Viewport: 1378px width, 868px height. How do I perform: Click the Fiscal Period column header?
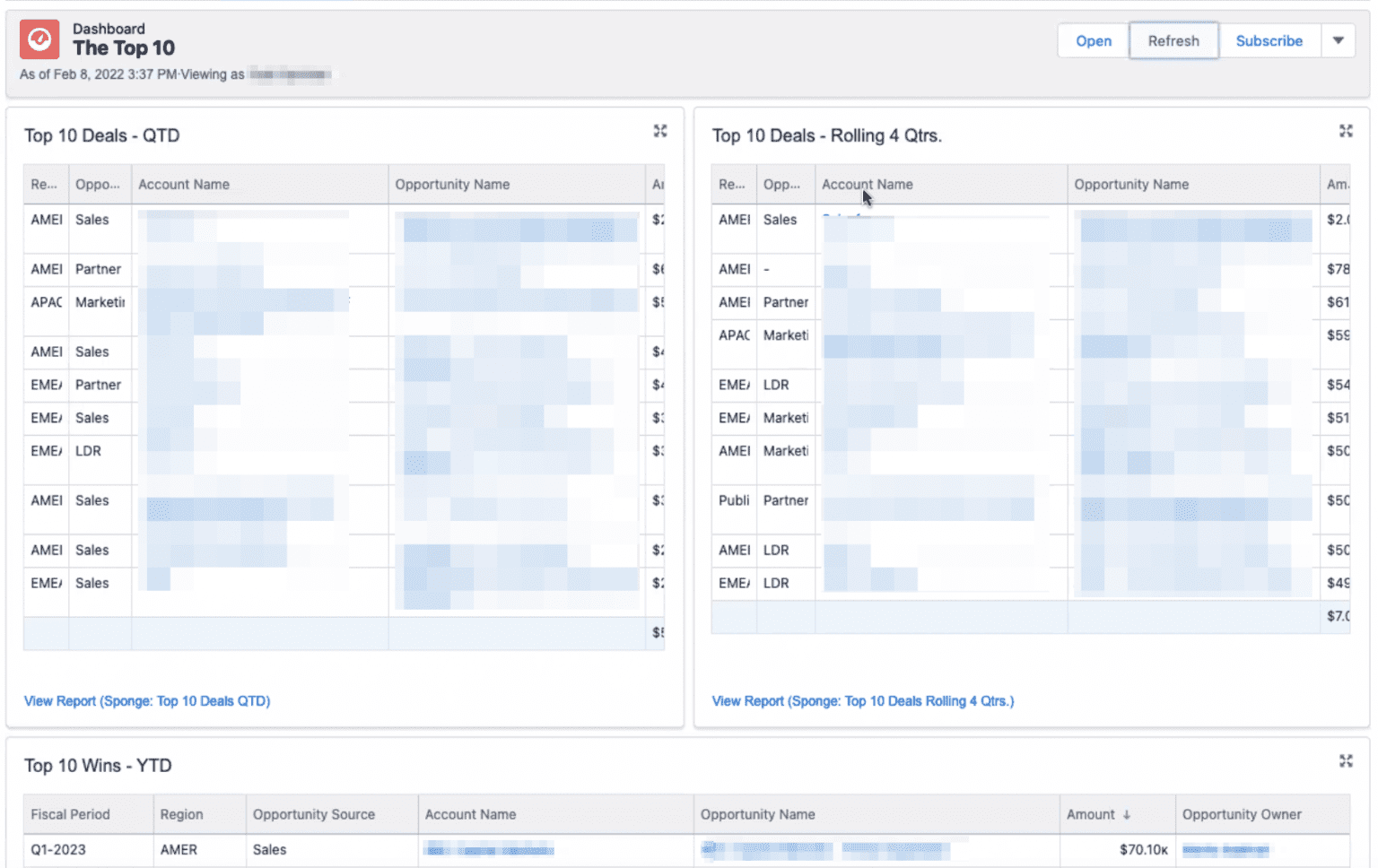point(70,814)
